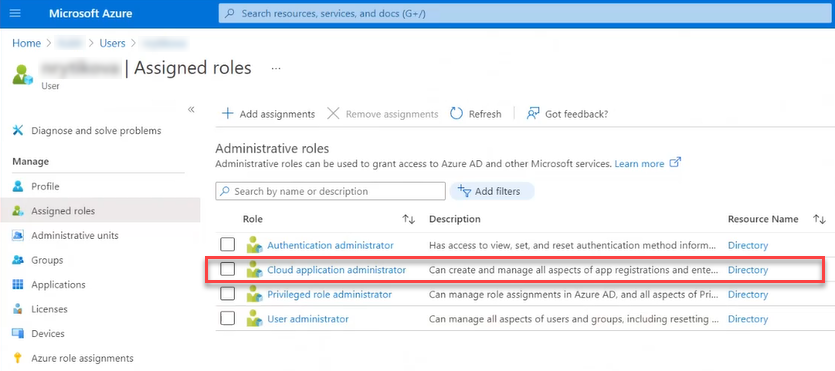Open the ellipsis more options next to title

coord(276,69)
